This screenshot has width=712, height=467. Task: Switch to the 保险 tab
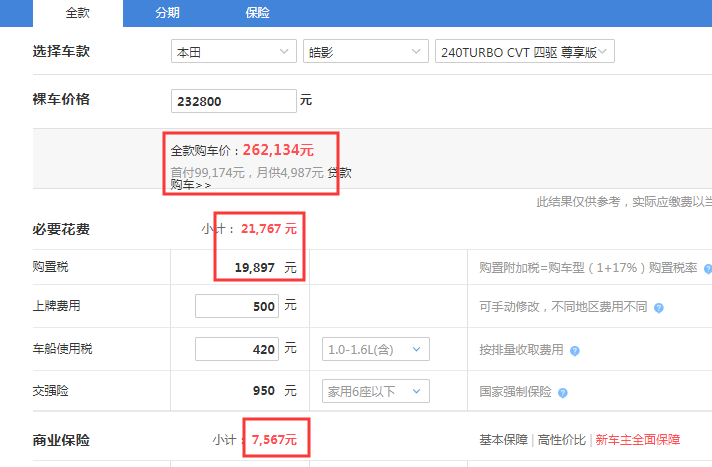tap(257, 13)
